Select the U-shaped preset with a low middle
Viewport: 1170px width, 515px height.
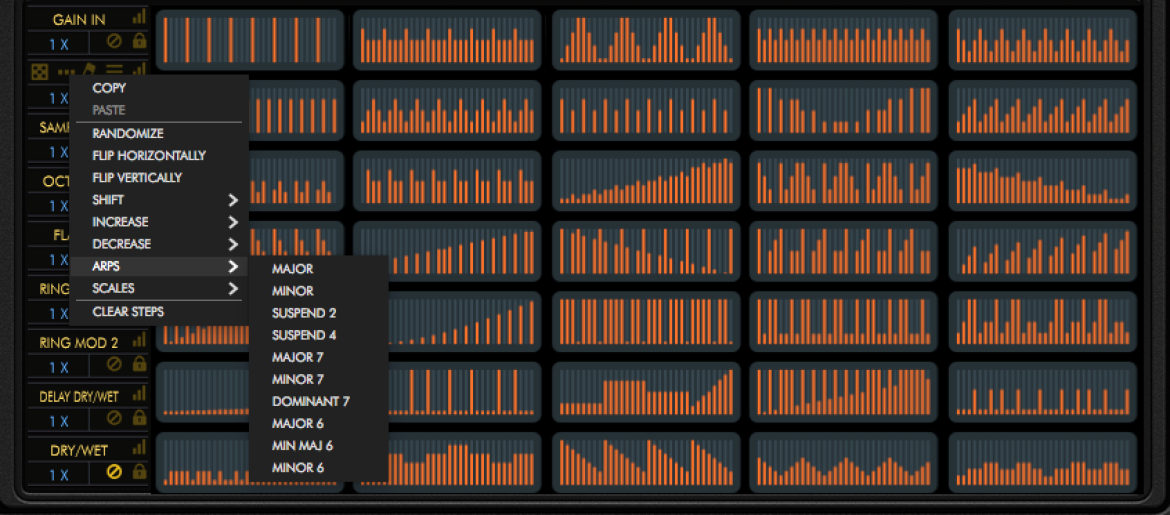pyautogui.click(x=844, y=110)
